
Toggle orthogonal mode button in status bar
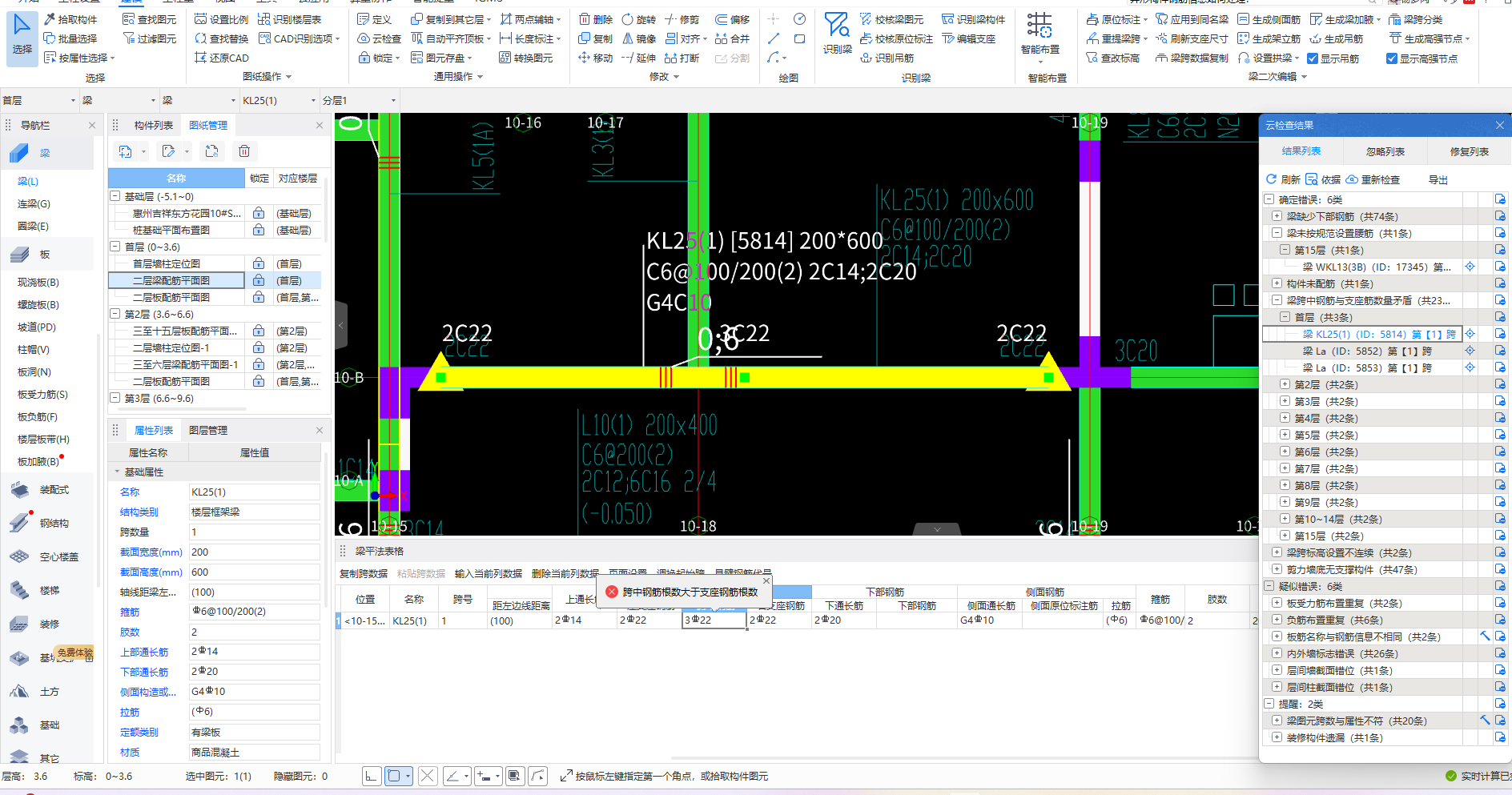point(371,776)
